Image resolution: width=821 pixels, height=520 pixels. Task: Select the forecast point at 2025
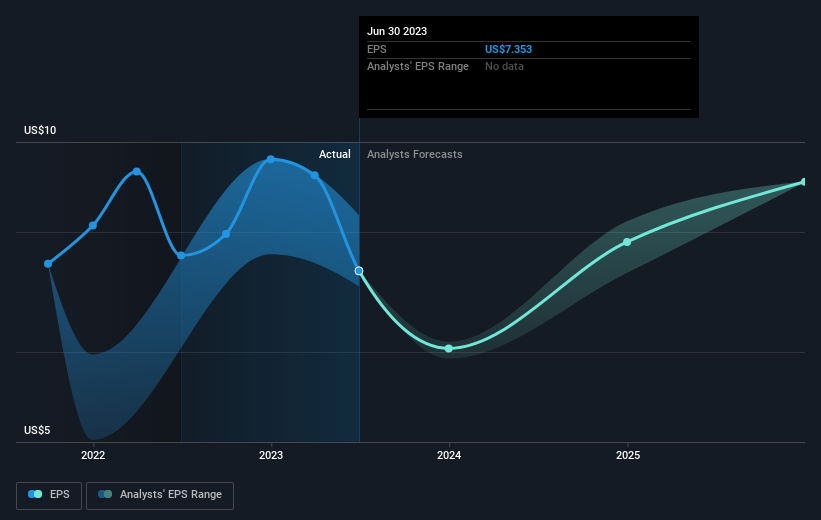pyautogui.click(x=627, y=242)
